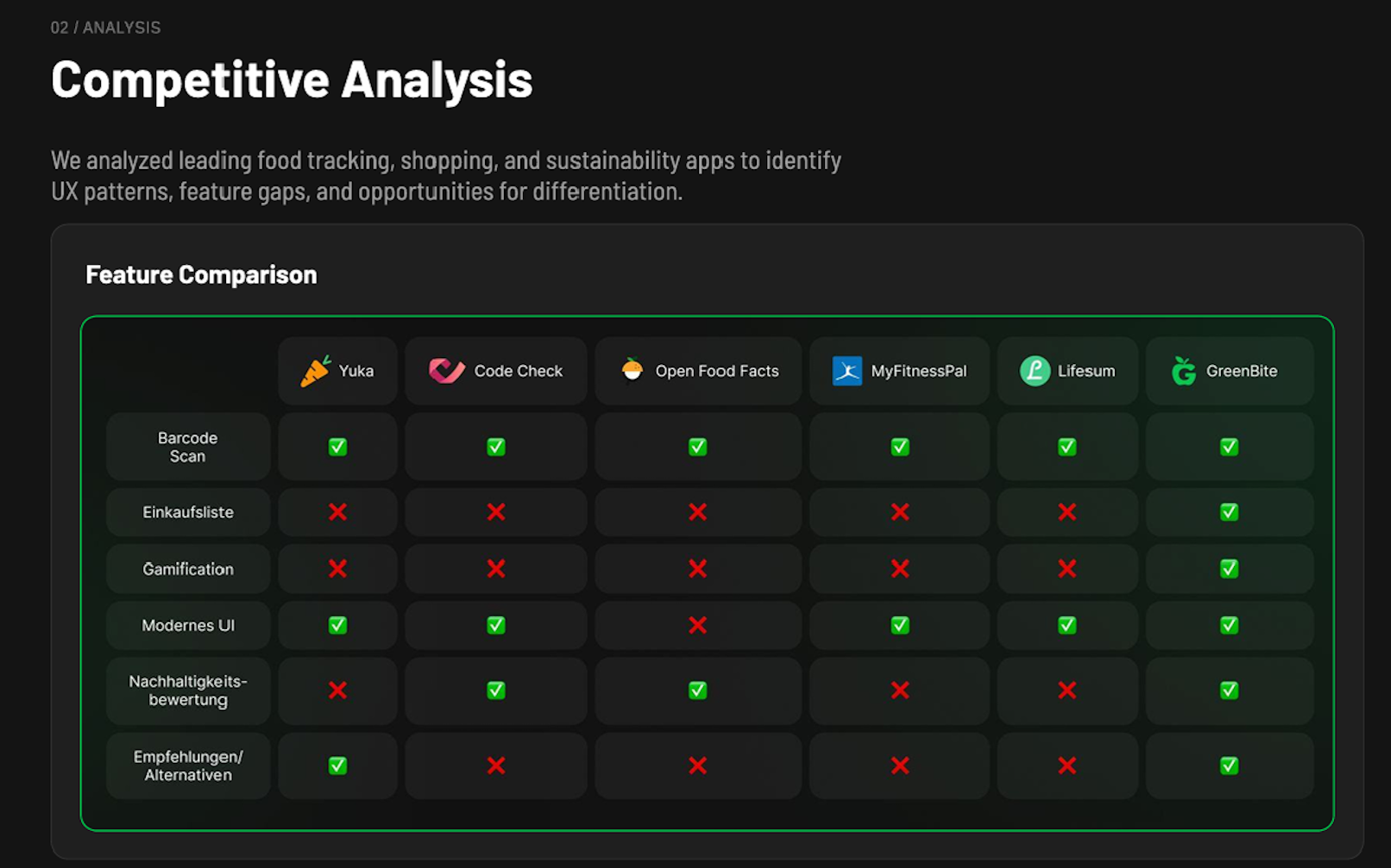Click the Empfehlungen/Alternativen red cross for Open Food Facts
This screenshot has height=868, width=1391.
698,765
